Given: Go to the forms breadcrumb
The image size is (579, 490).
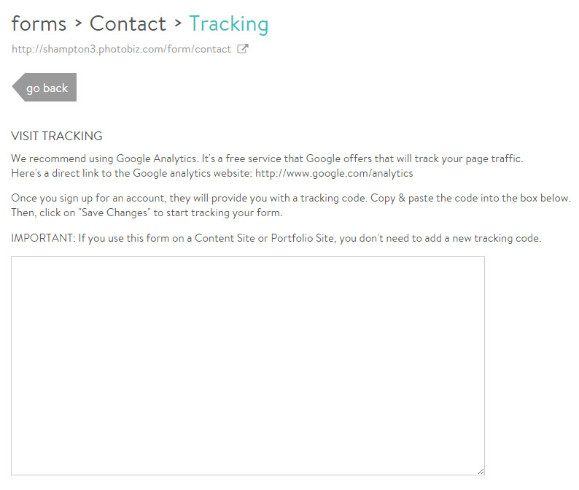Looking at the screenshot, I should [39, 24].
